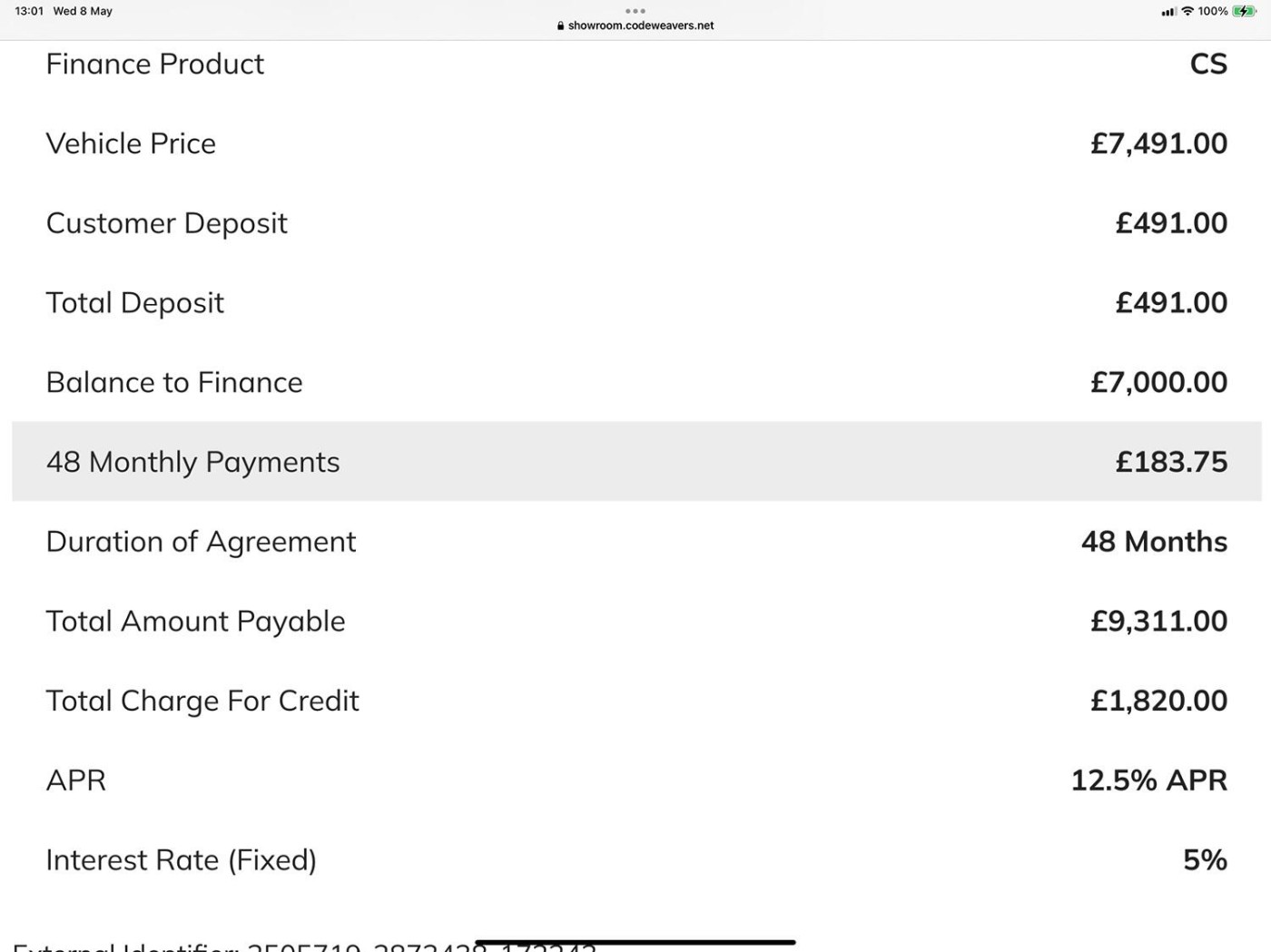Tap the £183.75 monthly payment value
1271x952 pixels.
1171,462
